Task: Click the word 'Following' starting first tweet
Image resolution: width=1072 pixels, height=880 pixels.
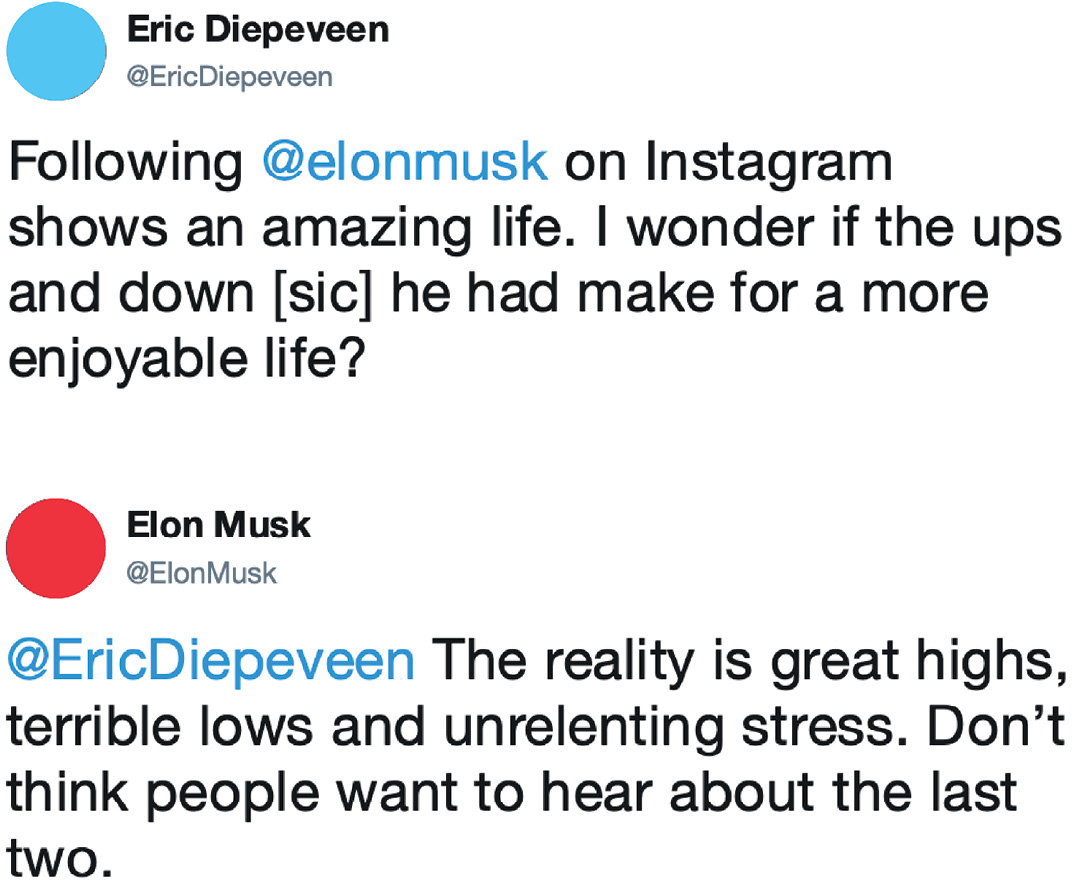Action: pyautogui.click(x=126, y=165)
